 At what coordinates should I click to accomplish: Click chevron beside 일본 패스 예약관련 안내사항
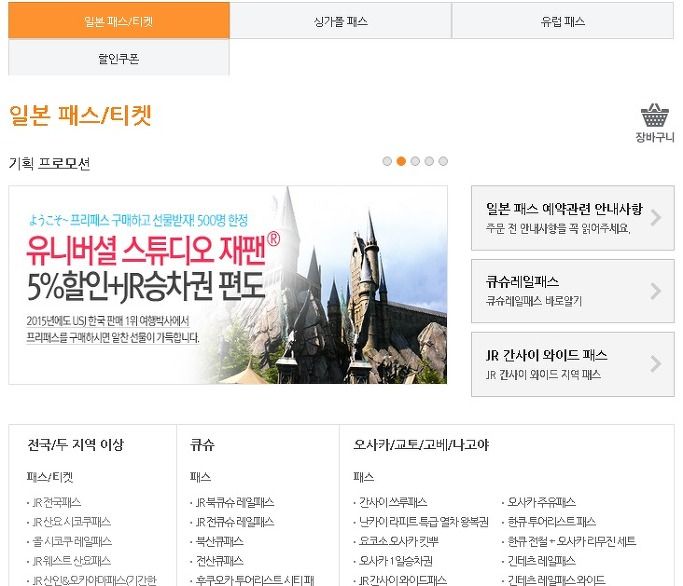(656, 217)
